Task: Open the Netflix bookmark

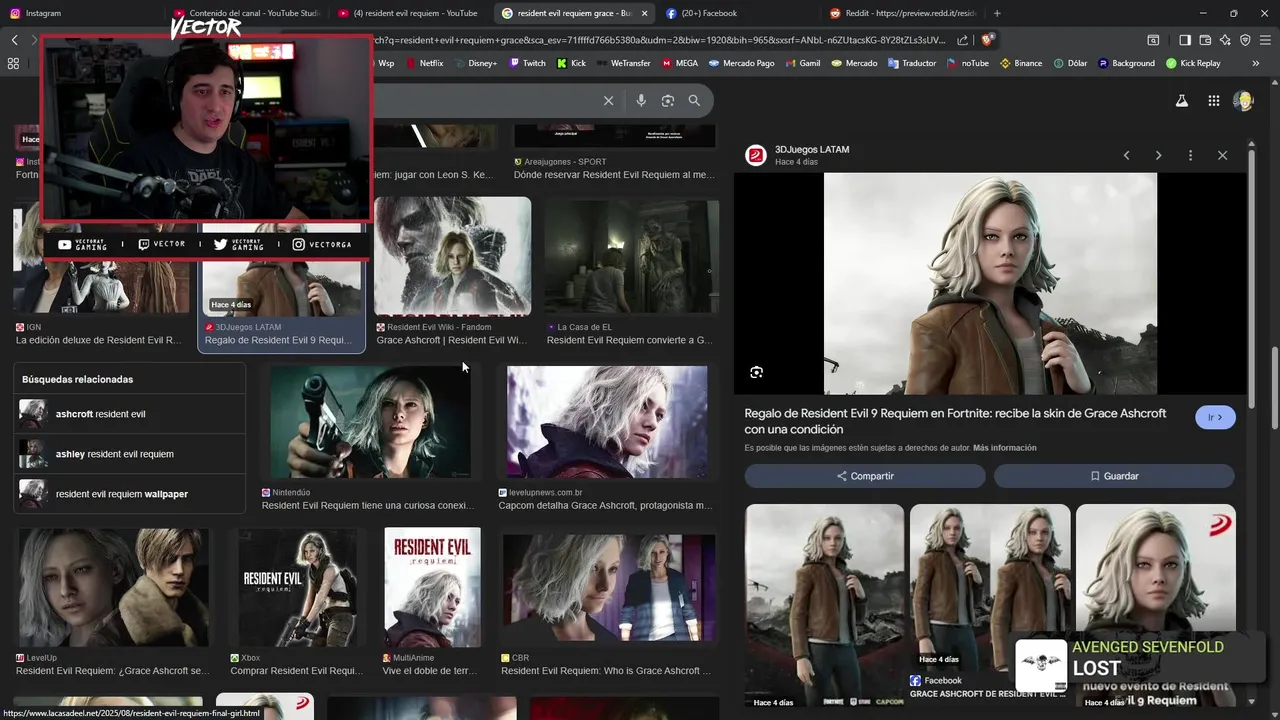Action: (424, 63)
